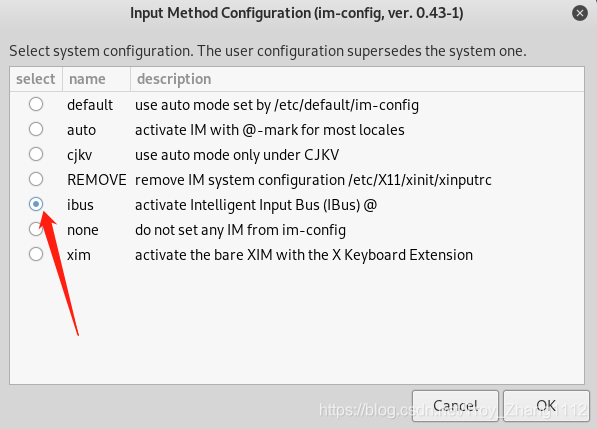Image resolution: width=597 pixels, height=429 pixels.
Task: Toggle the ibus radio button
Action: click(x=36, y=204)
